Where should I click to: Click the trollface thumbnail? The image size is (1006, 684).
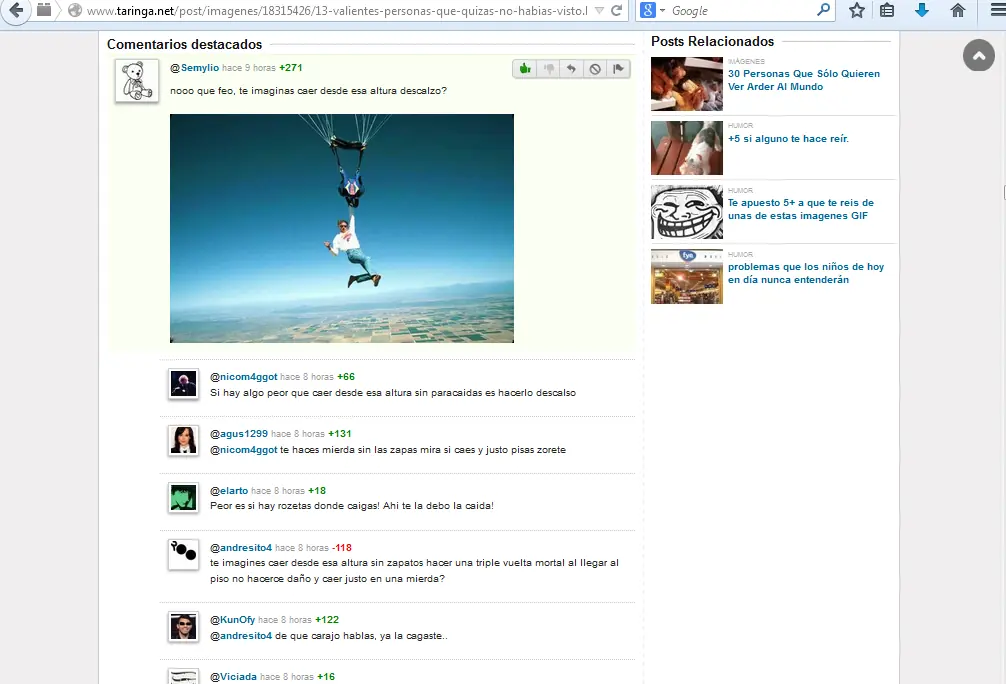tap(686, 212)
